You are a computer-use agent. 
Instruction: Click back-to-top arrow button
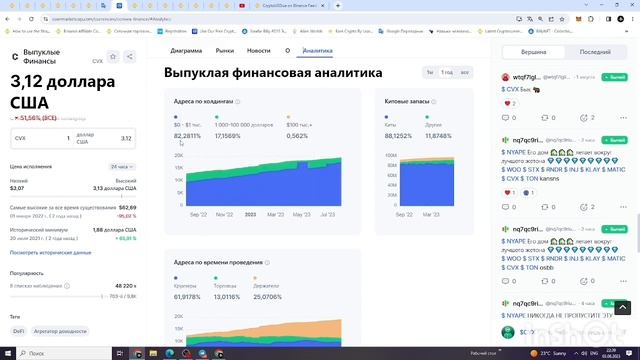[x=622, y=308]
